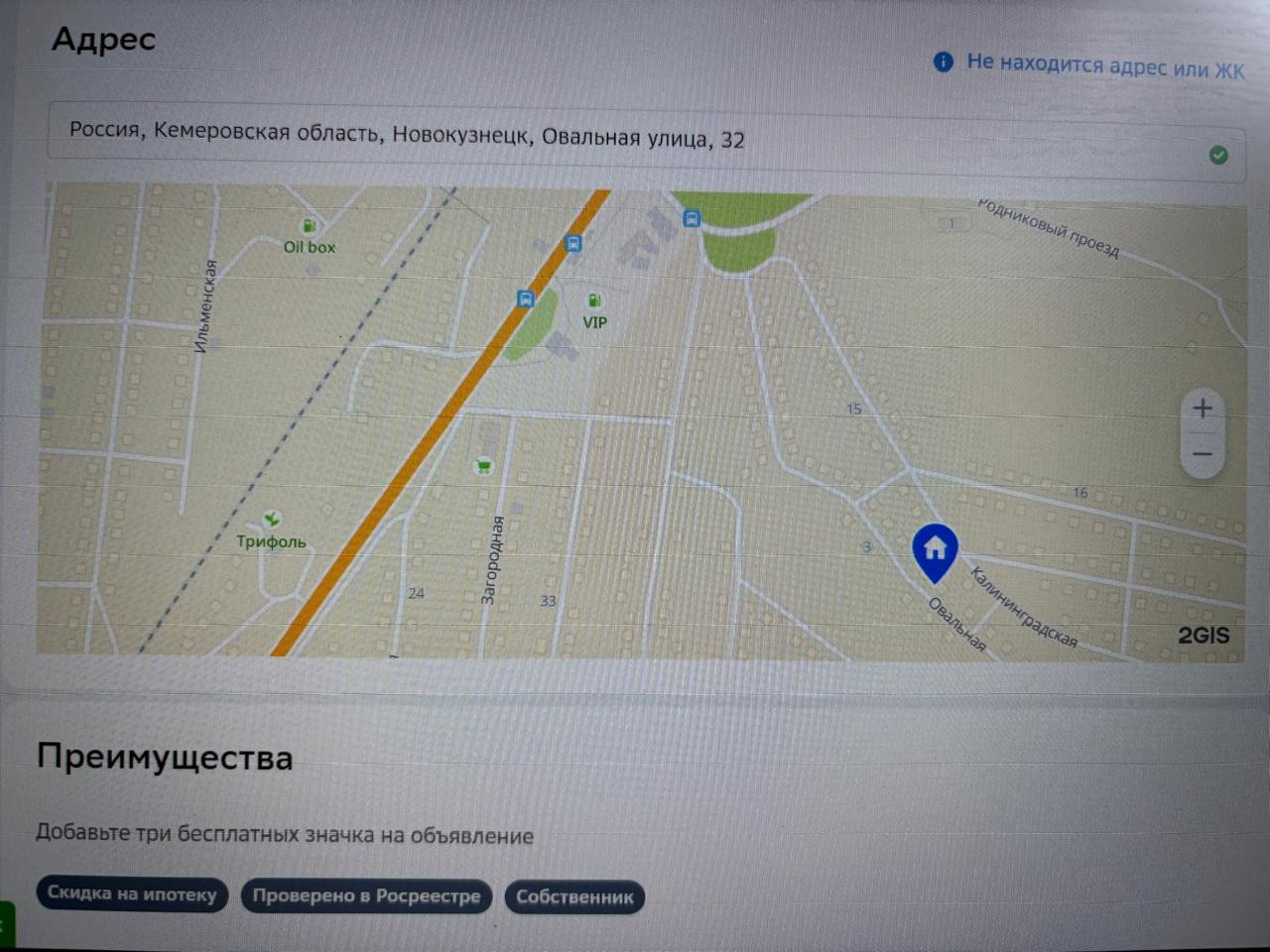Click the blue info icon beside address help
Image resolution: width=1270 pixels, height=952 pixels.
pos(943,61)
